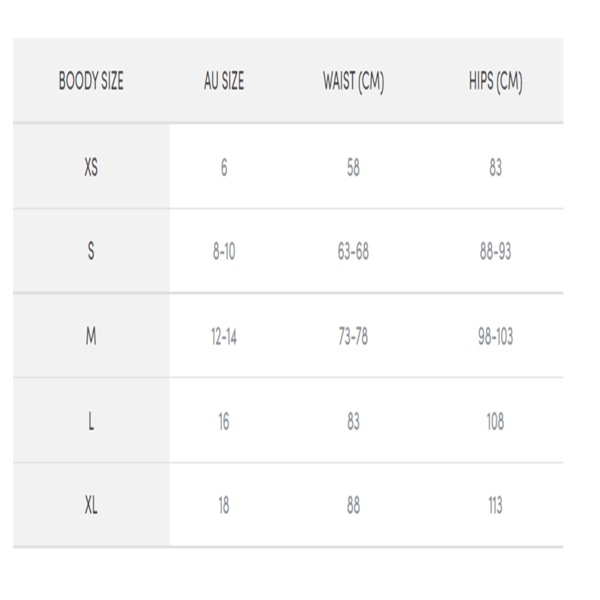
Task: Click hips value 88-93 cell
Action: click(x=496, y=252)
